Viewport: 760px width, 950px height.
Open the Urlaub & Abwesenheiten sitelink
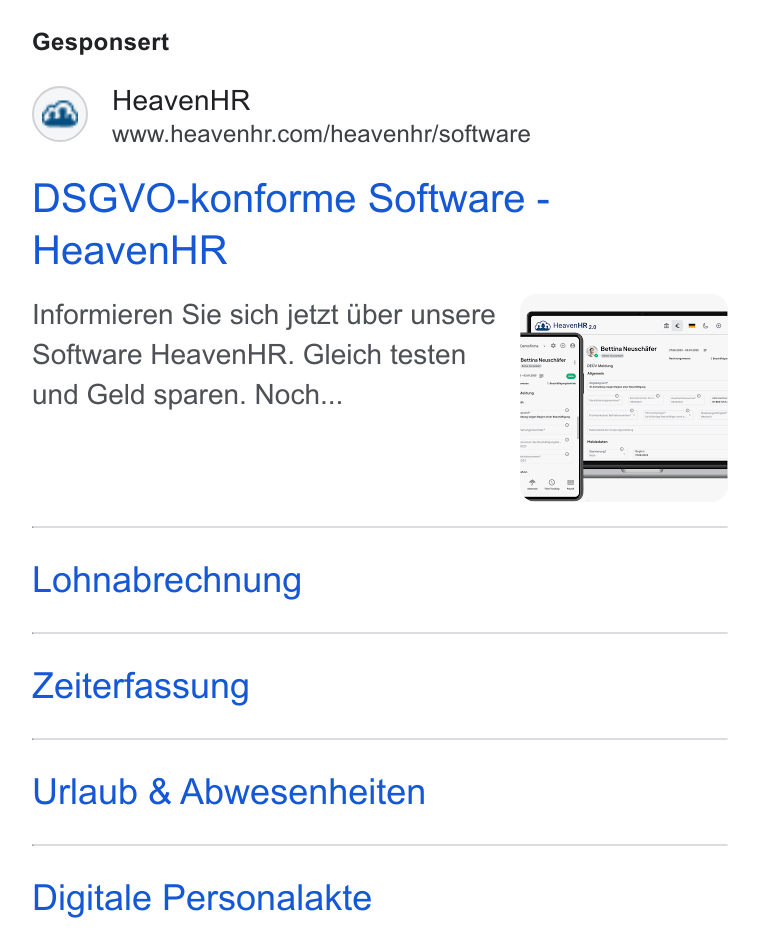(229, 792)
